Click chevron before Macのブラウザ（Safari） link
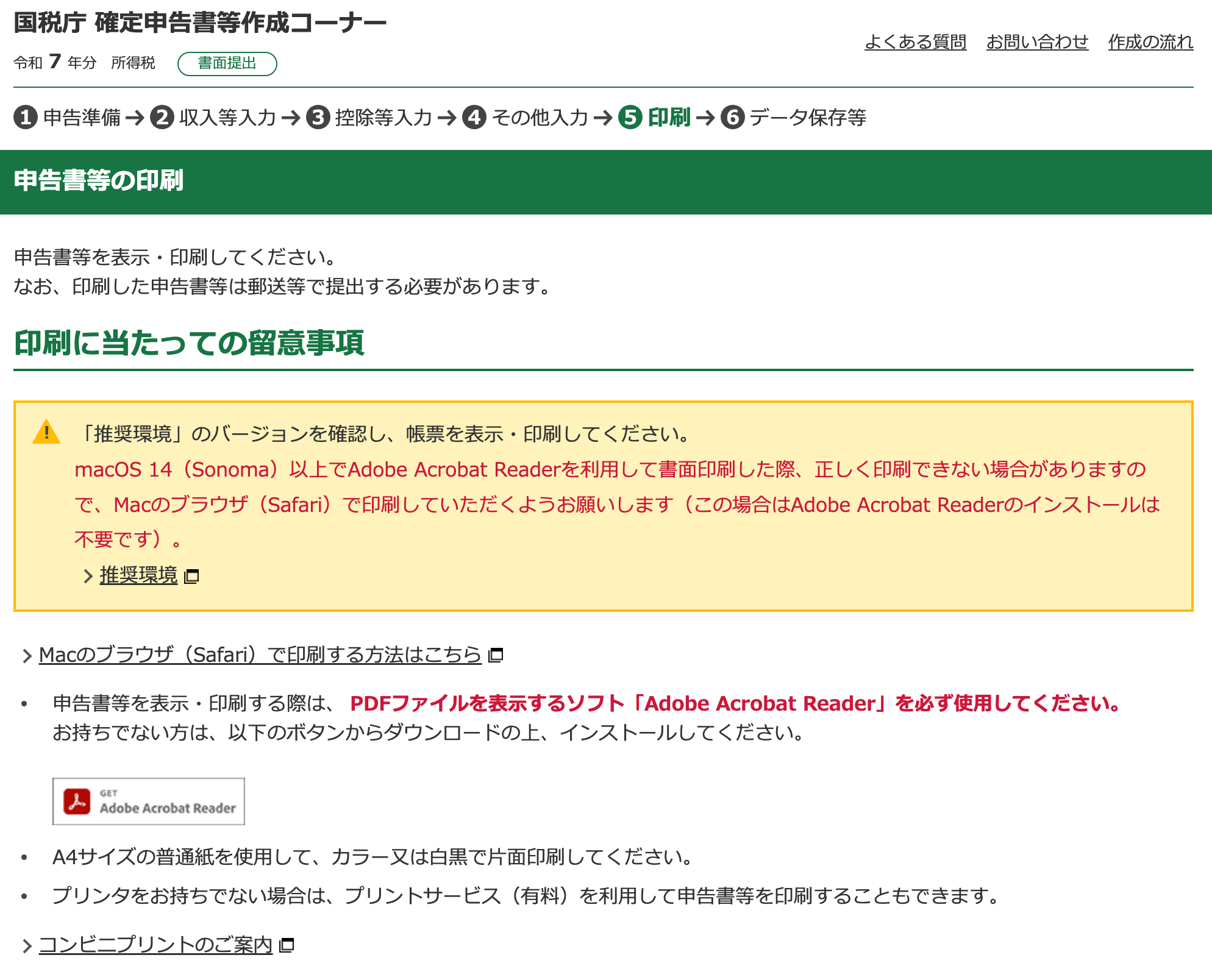The height and width of the screenshot is (980, 1212). tap(27, 656)
